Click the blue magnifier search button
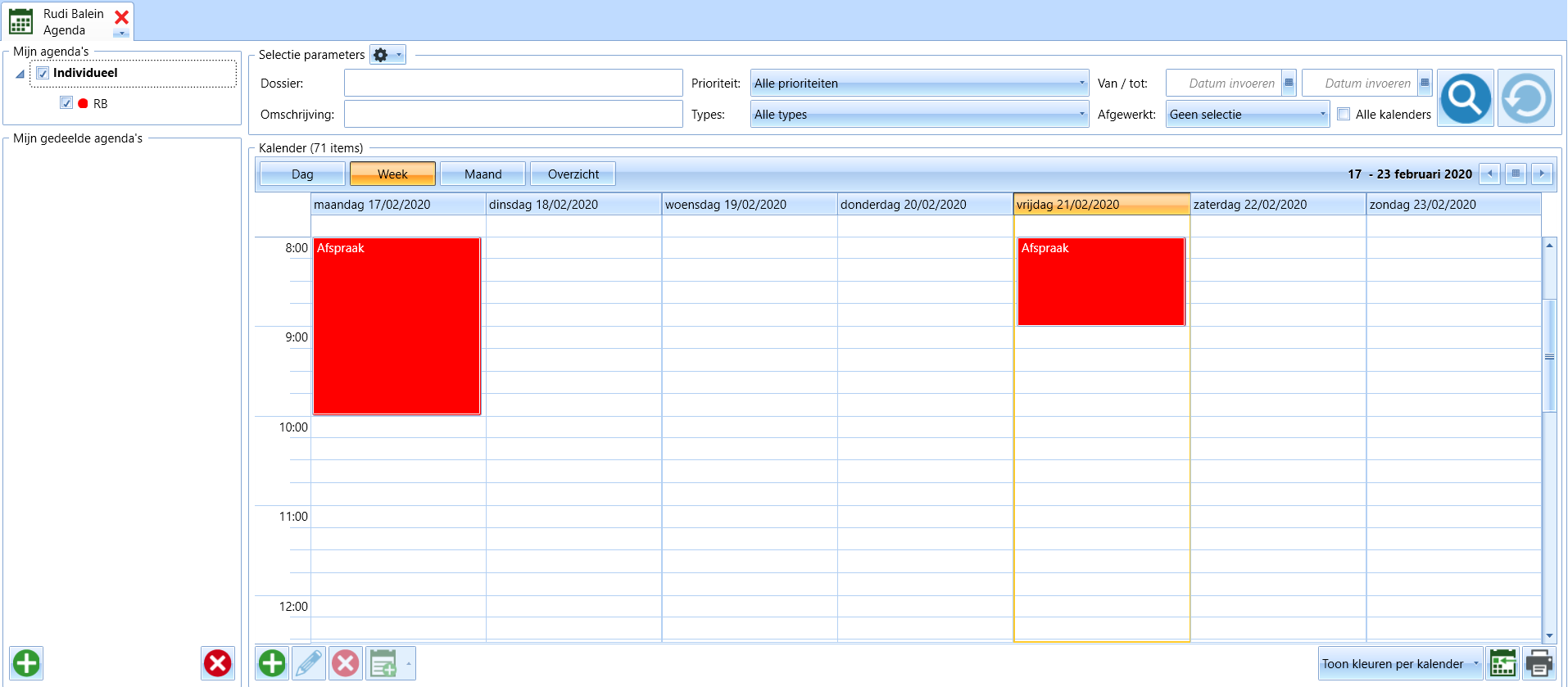This screenshot has height=687, width=1568. click(1466, 97)
